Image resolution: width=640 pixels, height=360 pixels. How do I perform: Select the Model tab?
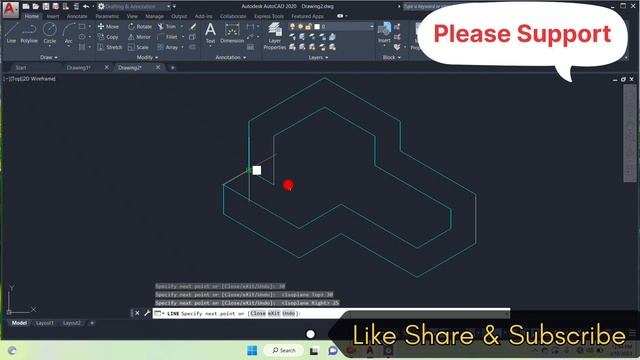pyautogui.click(x=19, y=323)
